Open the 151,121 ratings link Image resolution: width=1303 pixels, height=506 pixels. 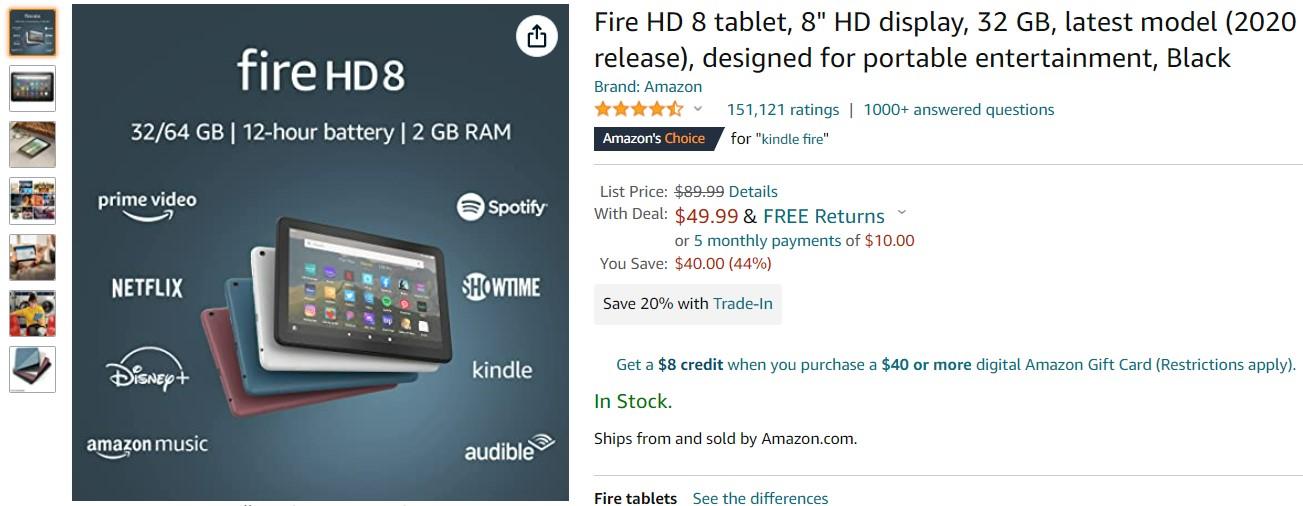tap(782, 110)
